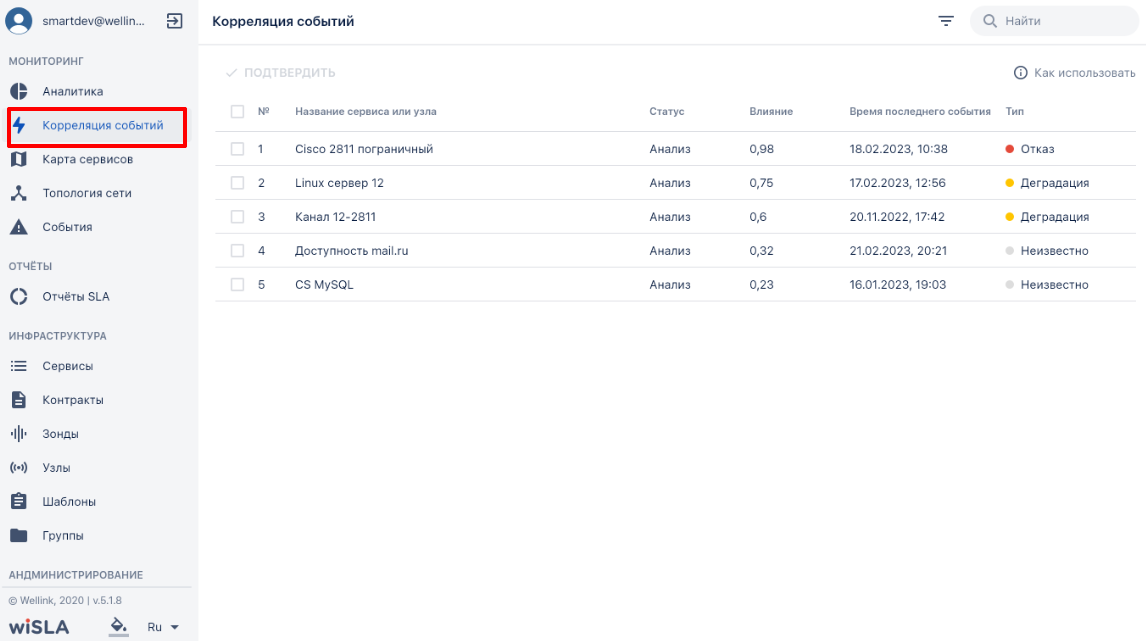
Task: Open Cisco 2811 пограничный entry
Action: click(x=364, y=149)
